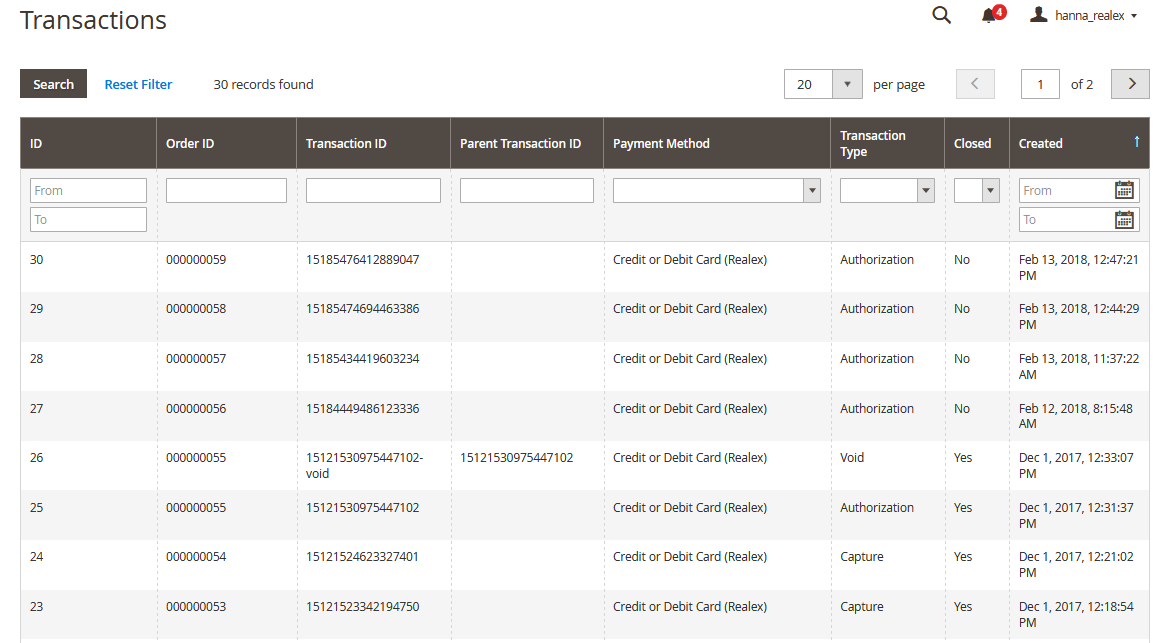1174x643 pixels.
Task: Click the previous page arrow
Action: (975, 84)
